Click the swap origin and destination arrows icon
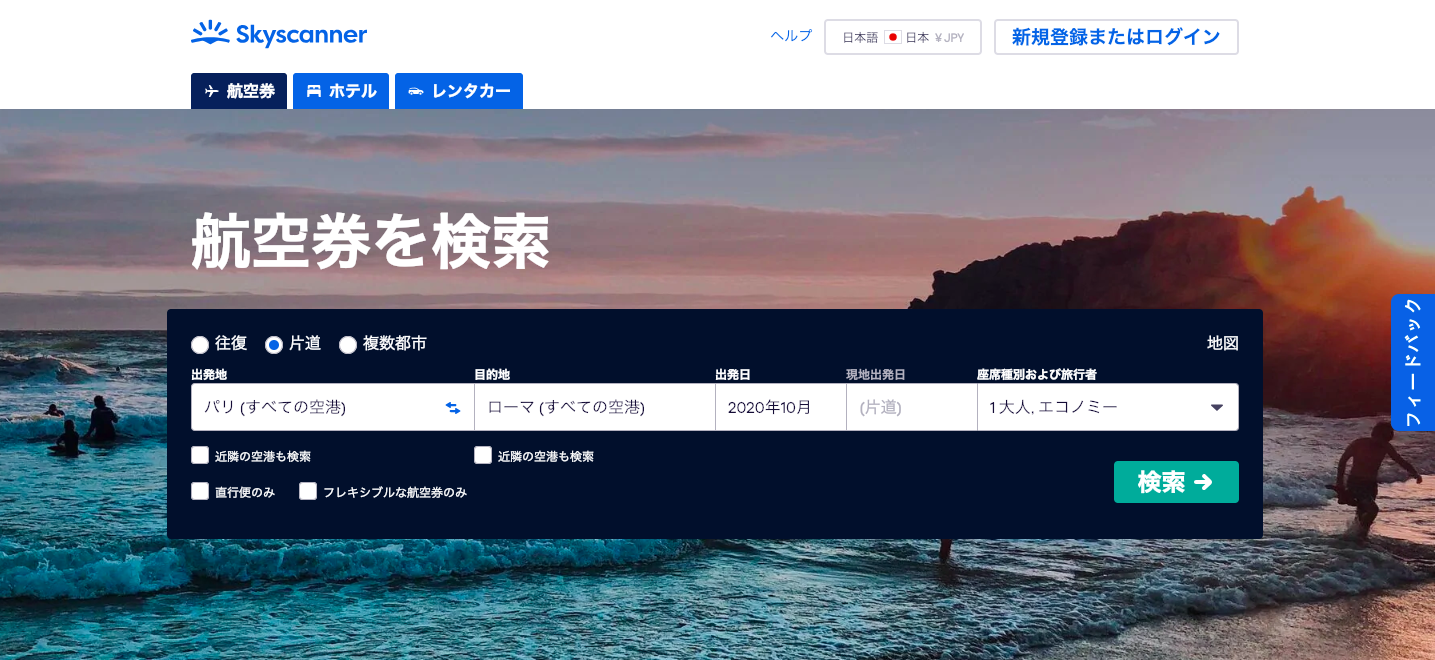The image size is (1435, 660). (x=453, y=408)
